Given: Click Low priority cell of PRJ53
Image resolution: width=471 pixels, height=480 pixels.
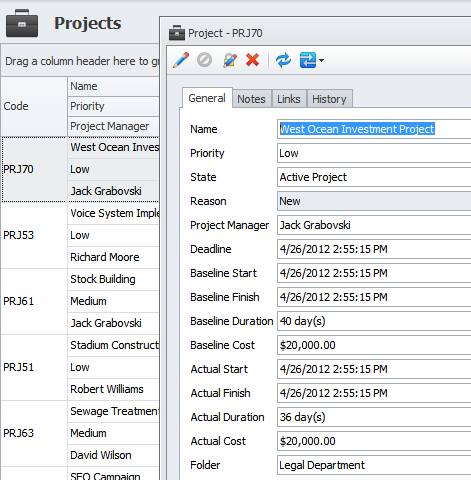Looking at the screenshot, I should (x=113, y=235).
